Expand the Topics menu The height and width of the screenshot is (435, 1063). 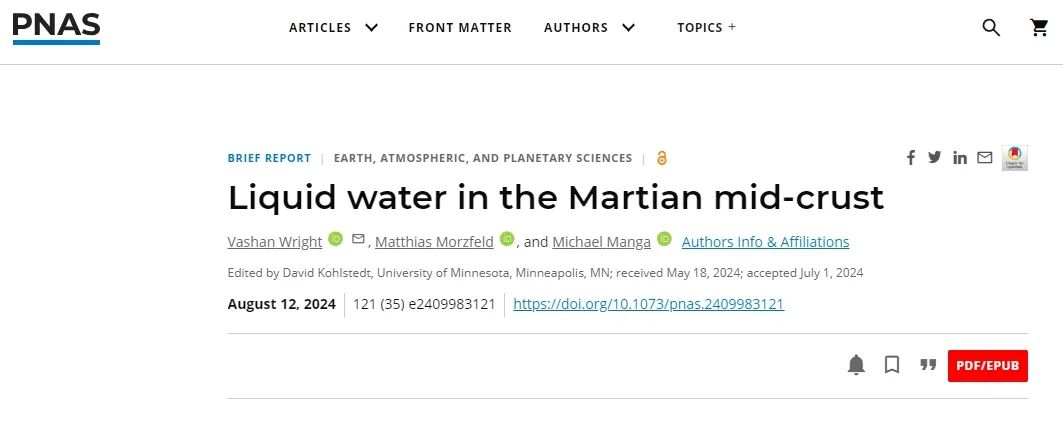click(x=706, y=28)
